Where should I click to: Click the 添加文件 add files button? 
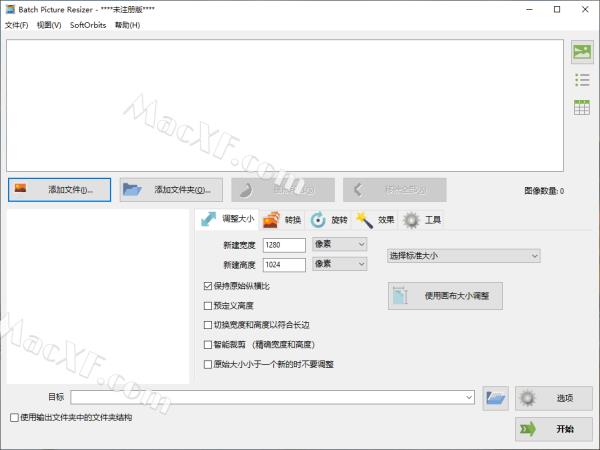click(59, 189)
